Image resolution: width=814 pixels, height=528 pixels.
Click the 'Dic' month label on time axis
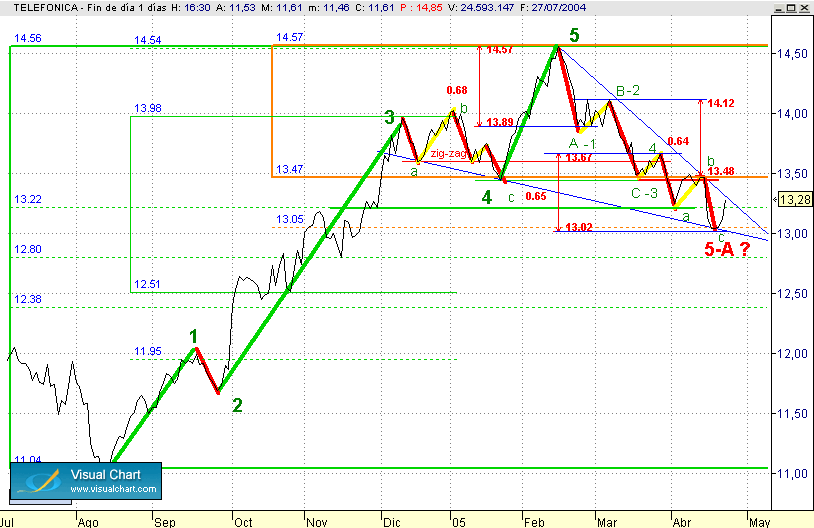pos(391,522)
